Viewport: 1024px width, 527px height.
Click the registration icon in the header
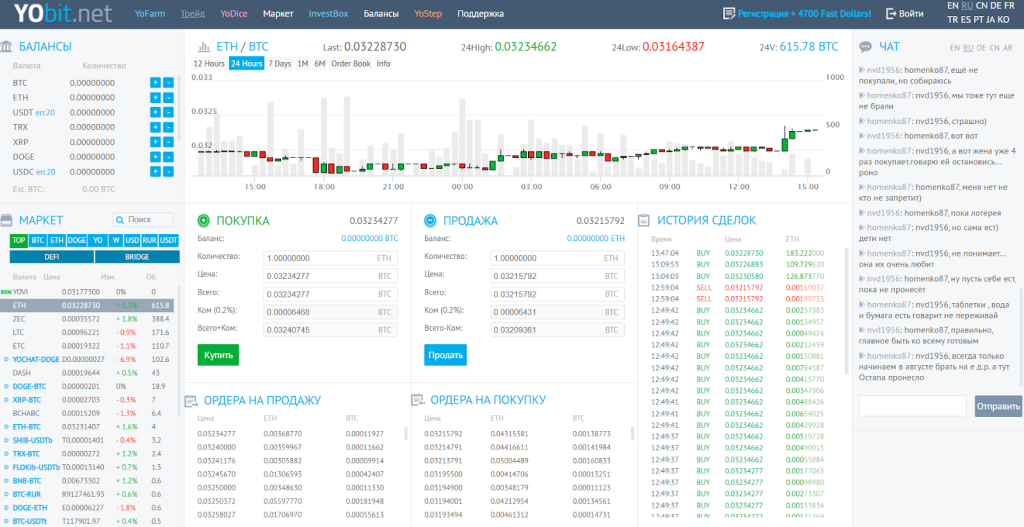(x=729, y=14)
